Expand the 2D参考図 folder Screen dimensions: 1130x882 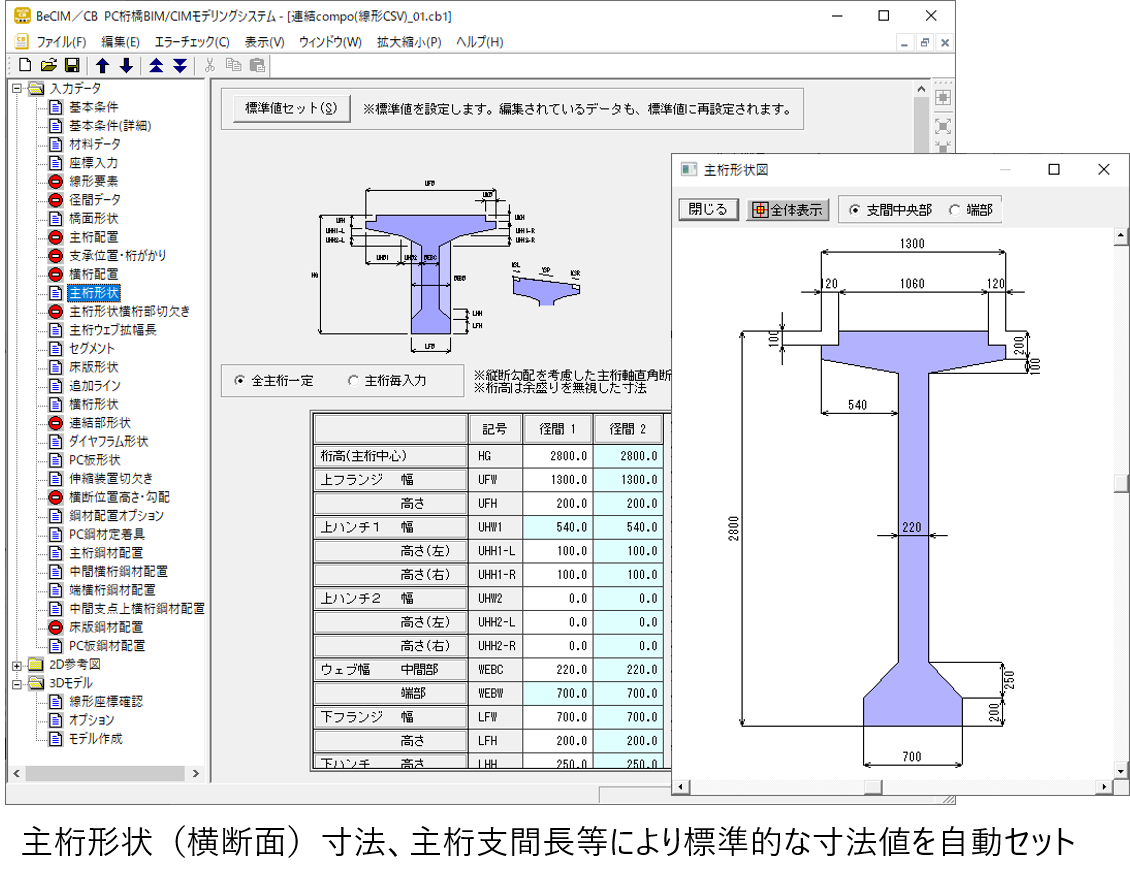coord(17,663)
